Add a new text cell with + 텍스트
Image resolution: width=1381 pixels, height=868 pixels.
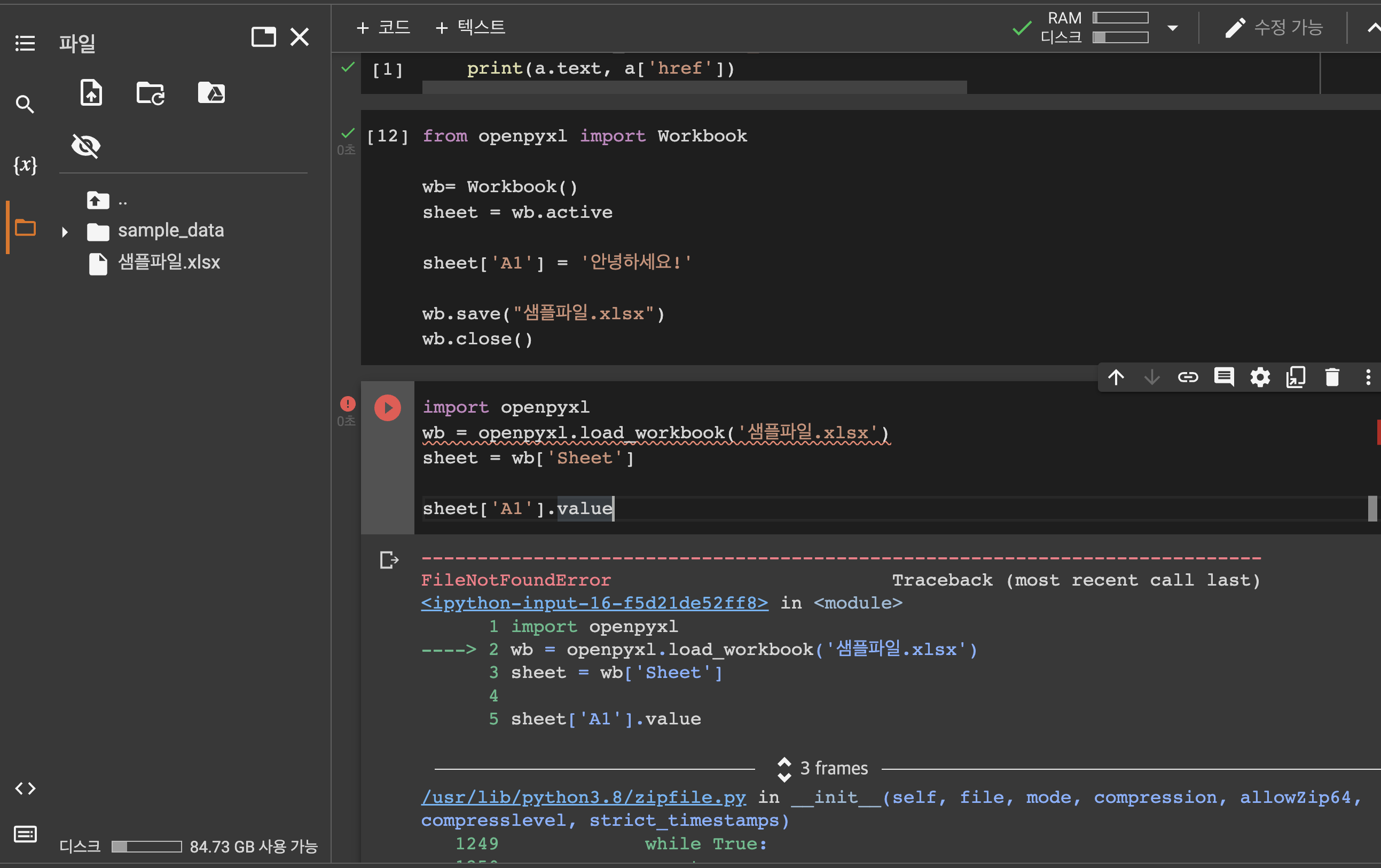tap(470, 27)
